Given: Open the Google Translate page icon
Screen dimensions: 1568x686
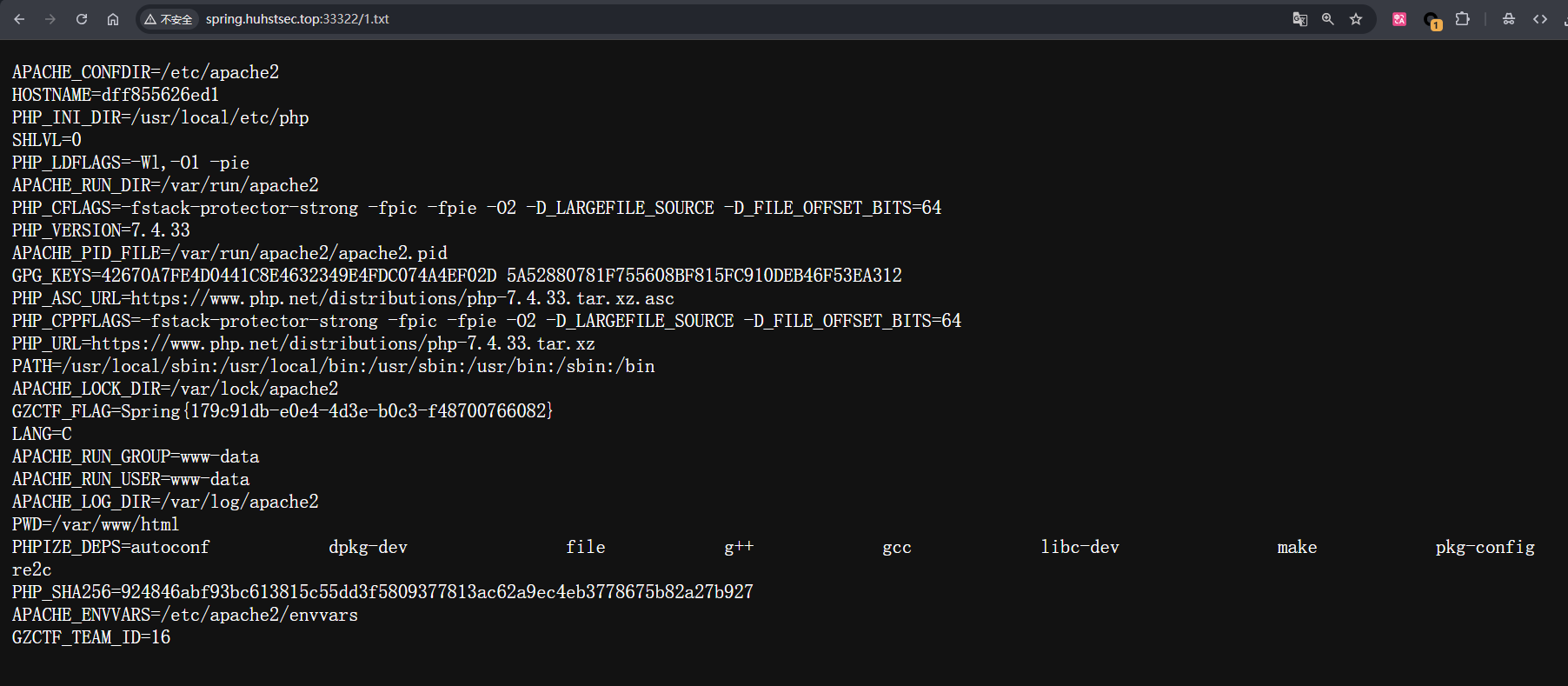Looking at the screenshot, I should click(x=1299, y=19).
